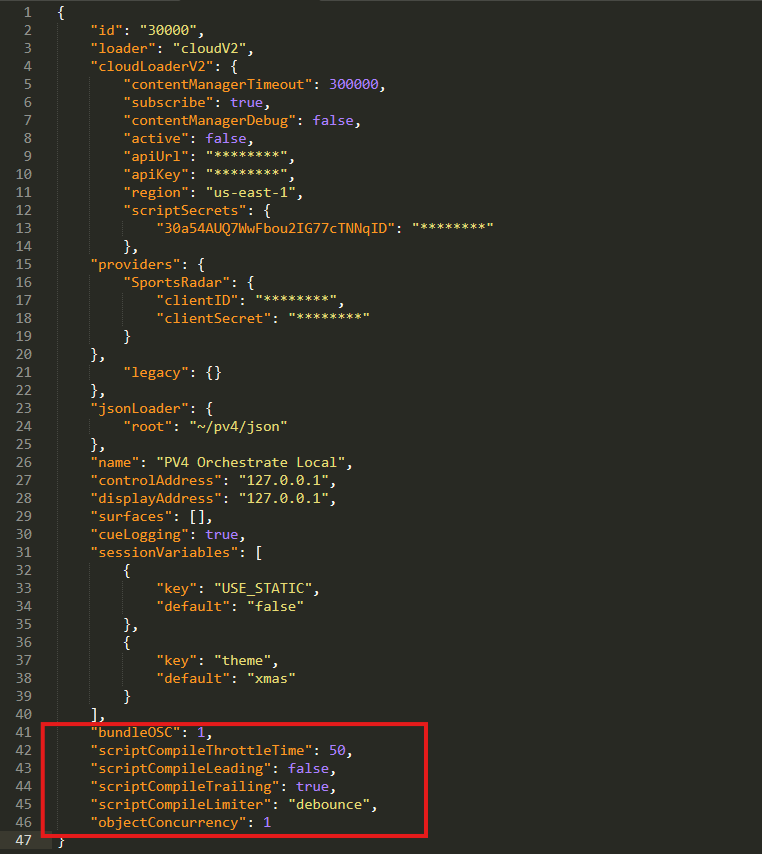Click the 30a54AUQ7WwFbou2IG77cTNNqID secret key
The width and height of the screenshot is (762, 854).
275,228
